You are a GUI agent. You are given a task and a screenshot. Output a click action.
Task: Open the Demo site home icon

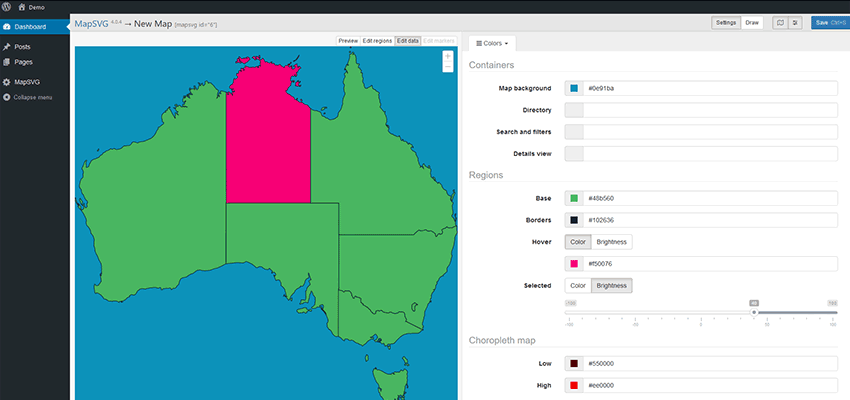pyautogui.click(x=22, y=6)
